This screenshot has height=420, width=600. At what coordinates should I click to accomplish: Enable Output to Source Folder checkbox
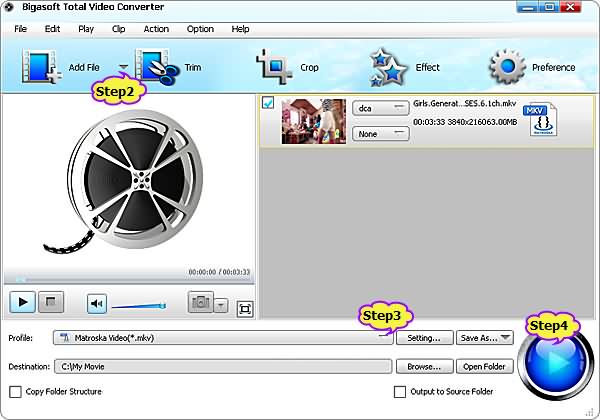[x=400, y=392]
